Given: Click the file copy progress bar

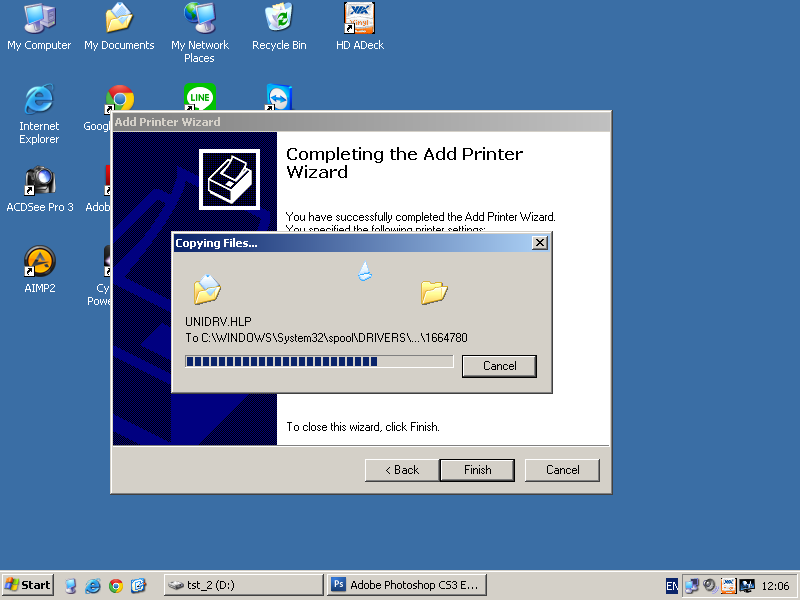Looking at the screenshot, I should pyautogui.click(x=319, y=362).
